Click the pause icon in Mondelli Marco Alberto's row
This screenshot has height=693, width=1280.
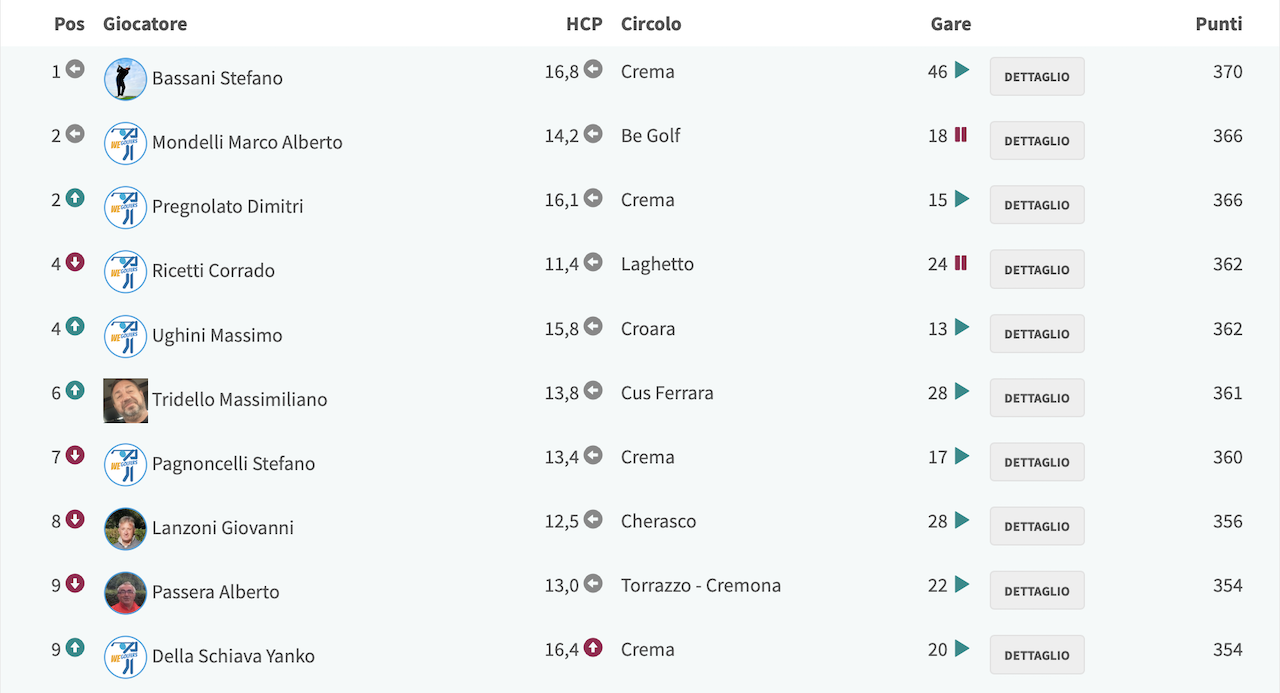tap(961, 134)
